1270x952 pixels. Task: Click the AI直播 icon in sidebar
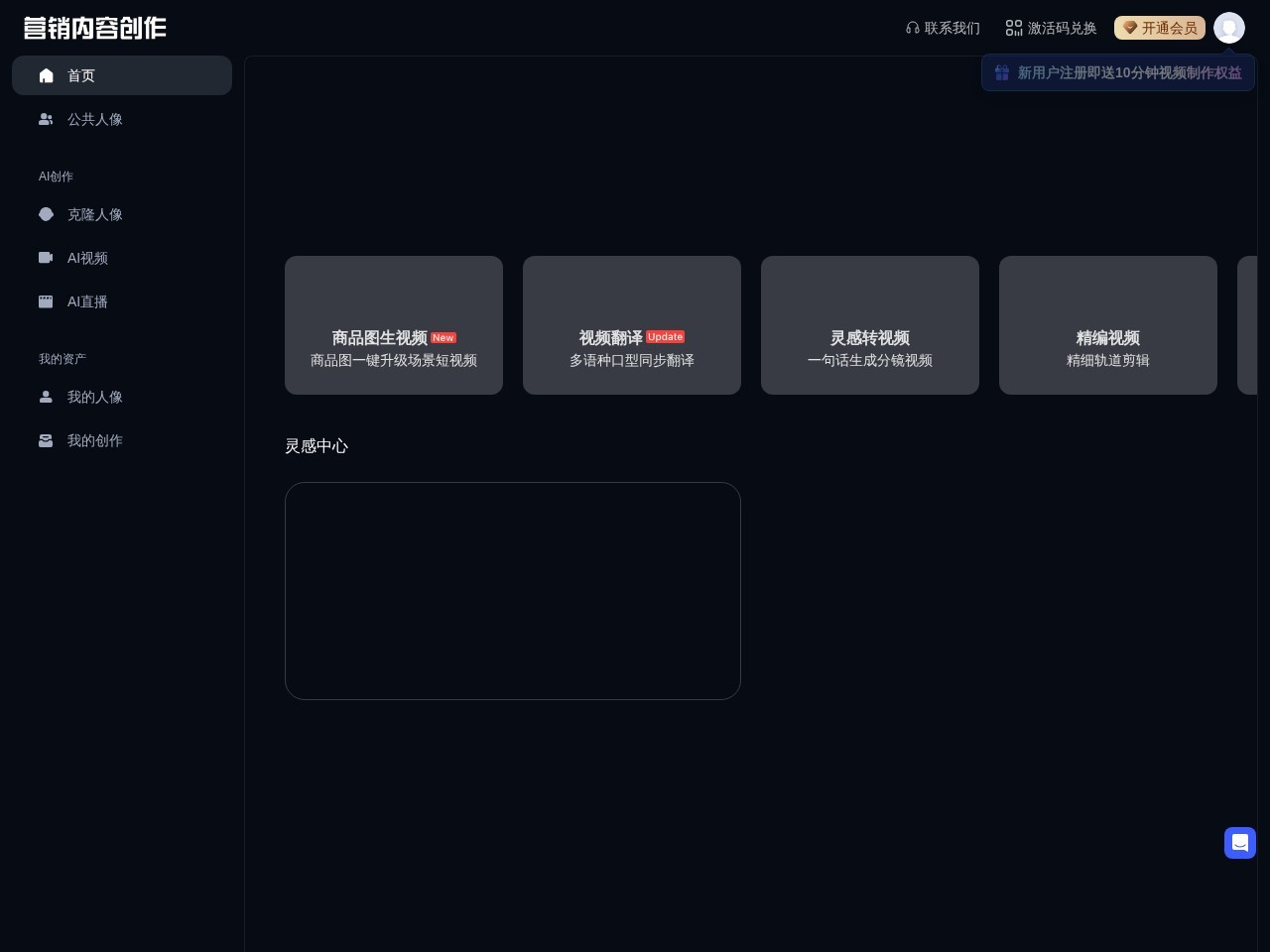coord(46,301)
